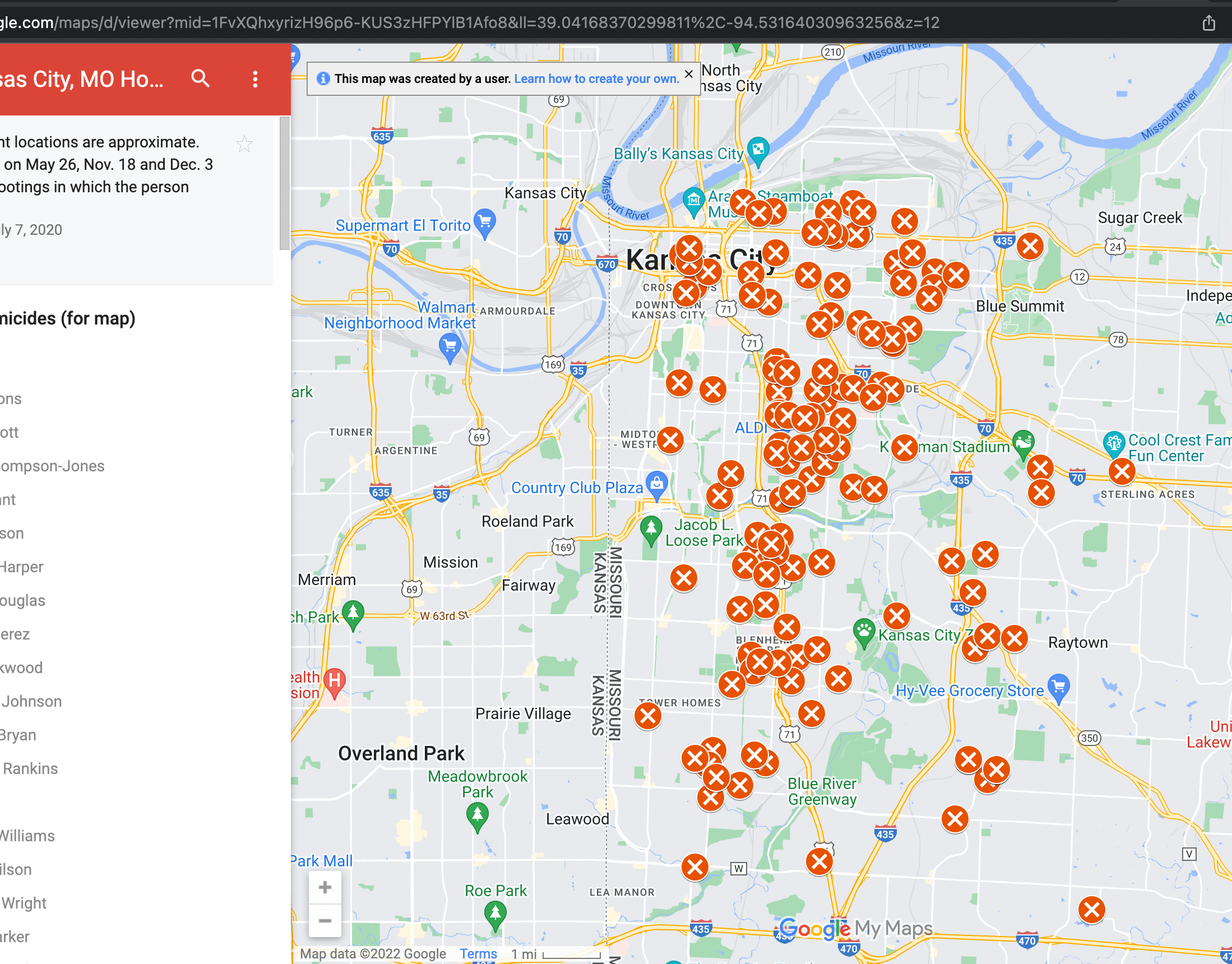The height and width of the screenshot is (964, 1232).
Task: Click the 'Leawood' map label
Action: pos(577,819)
